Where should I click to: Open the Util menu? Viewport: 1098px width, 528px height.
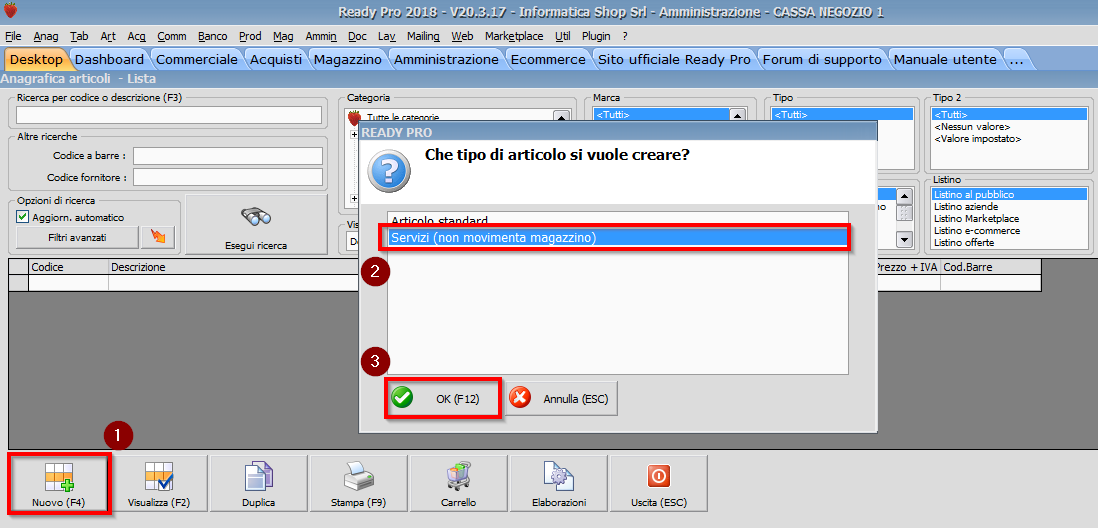point(562,36)
